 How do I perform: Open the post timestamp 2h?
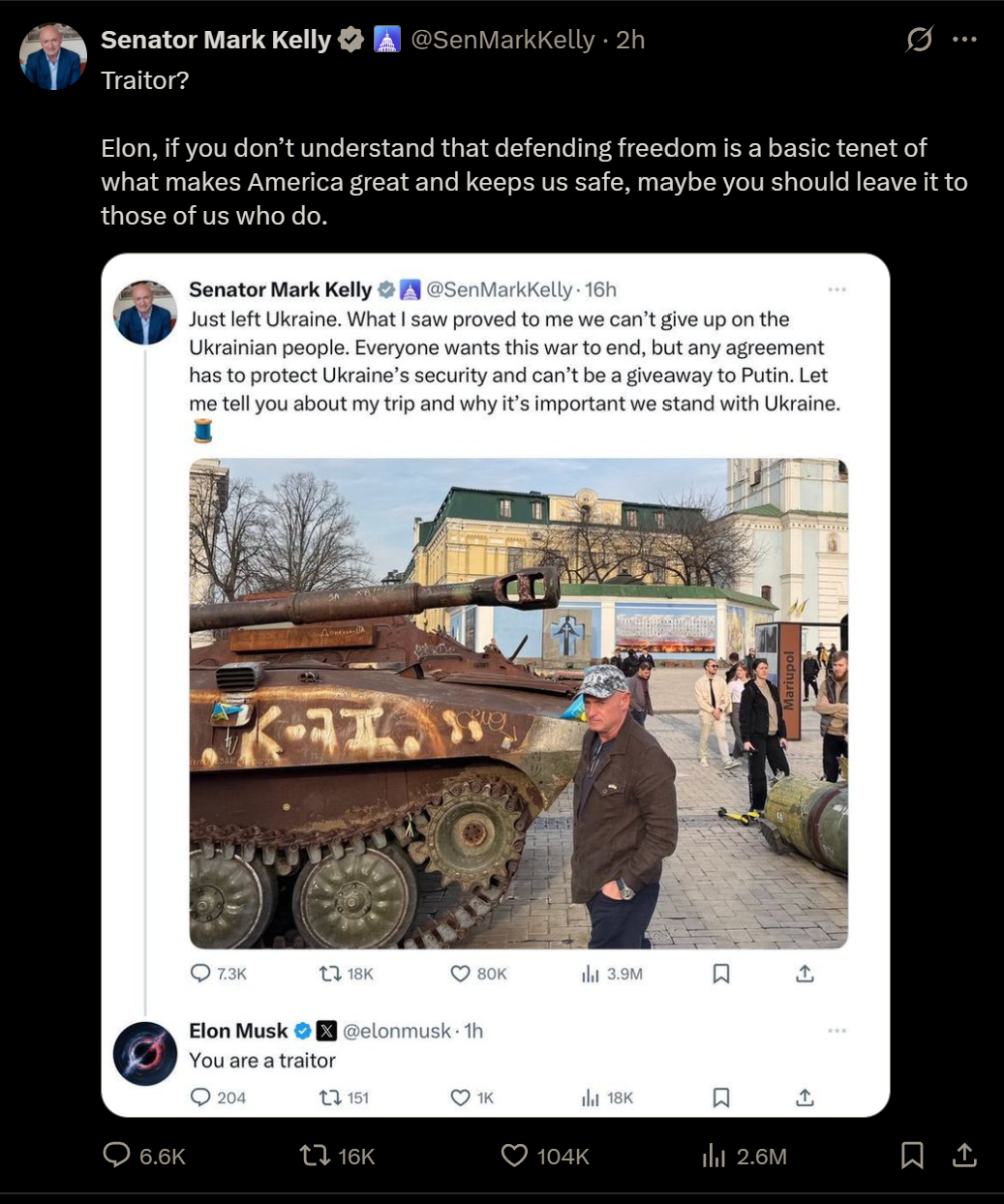click(x=630, y=40)
